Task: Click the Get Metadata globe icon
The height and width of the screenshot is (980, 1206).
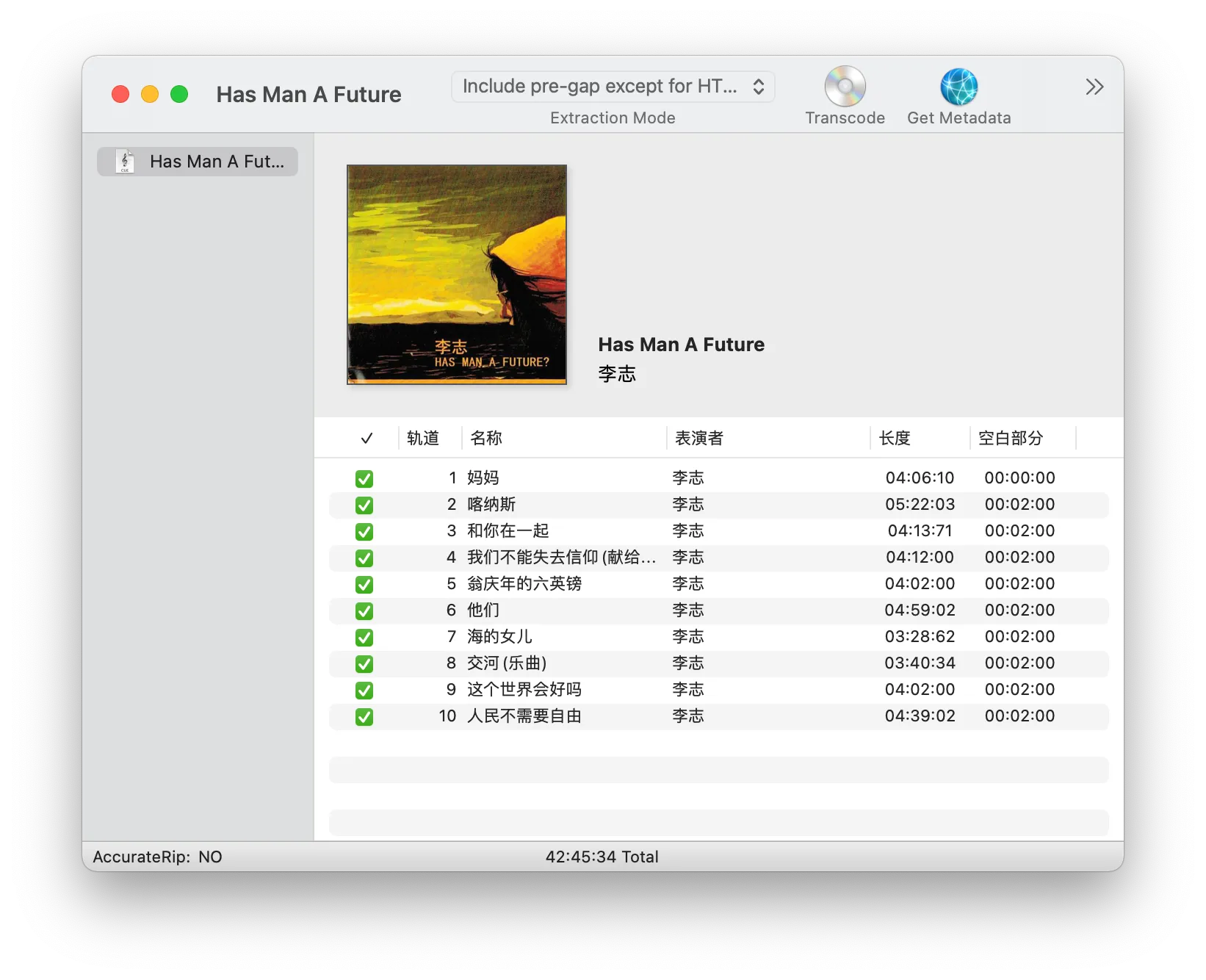Action: click(x=958, y=87)
